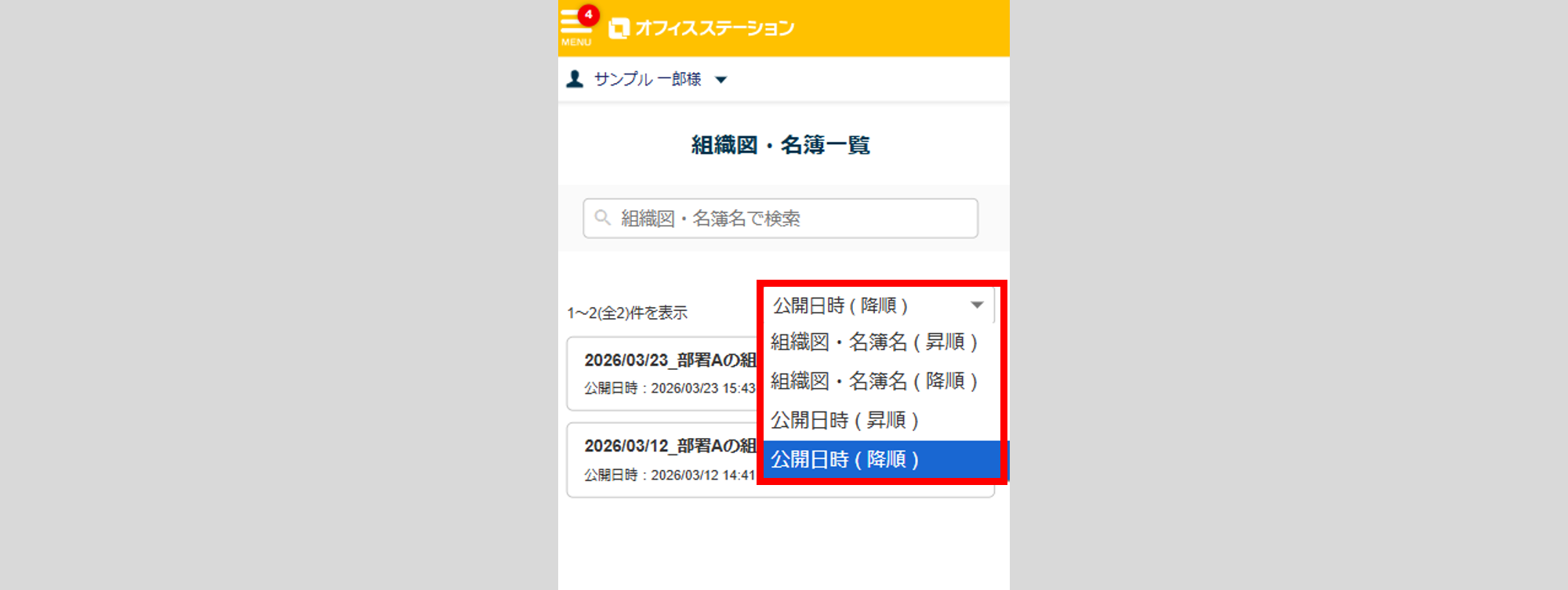
Task: Click the search magnifier icon
Action: click(602, 218)
